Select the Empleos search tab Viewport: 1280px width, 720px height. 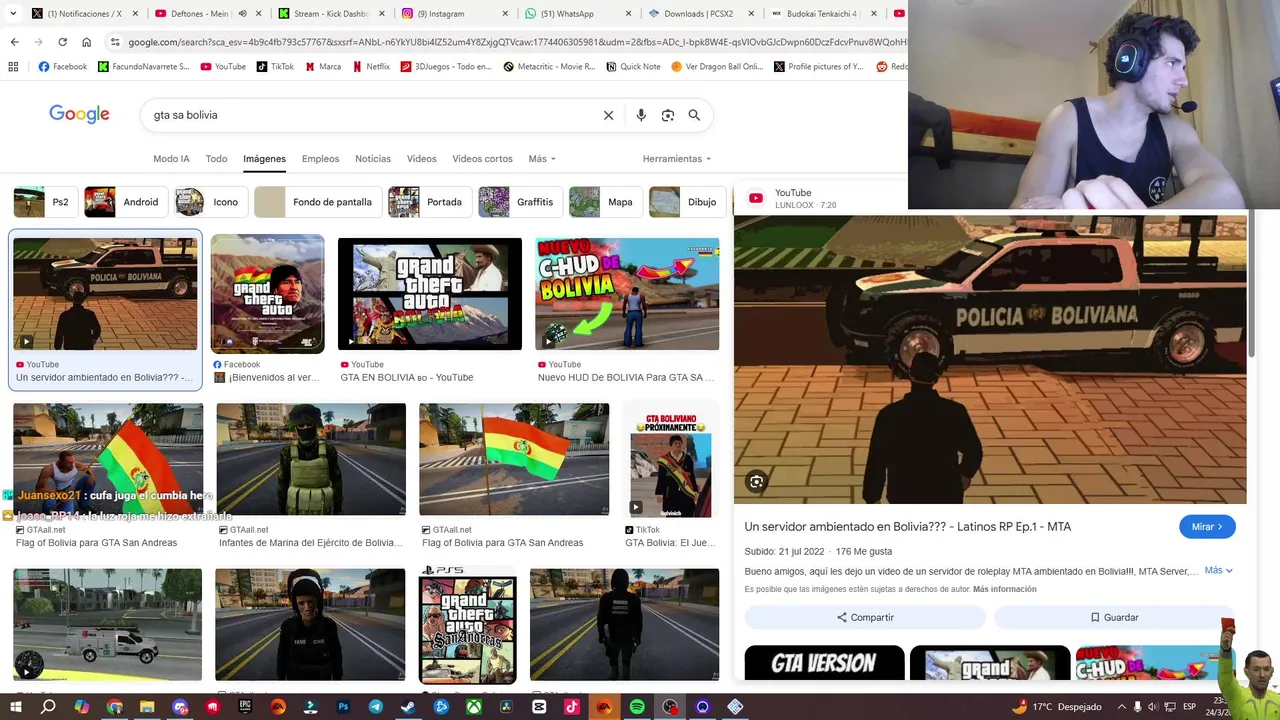(x=320, y=159)
